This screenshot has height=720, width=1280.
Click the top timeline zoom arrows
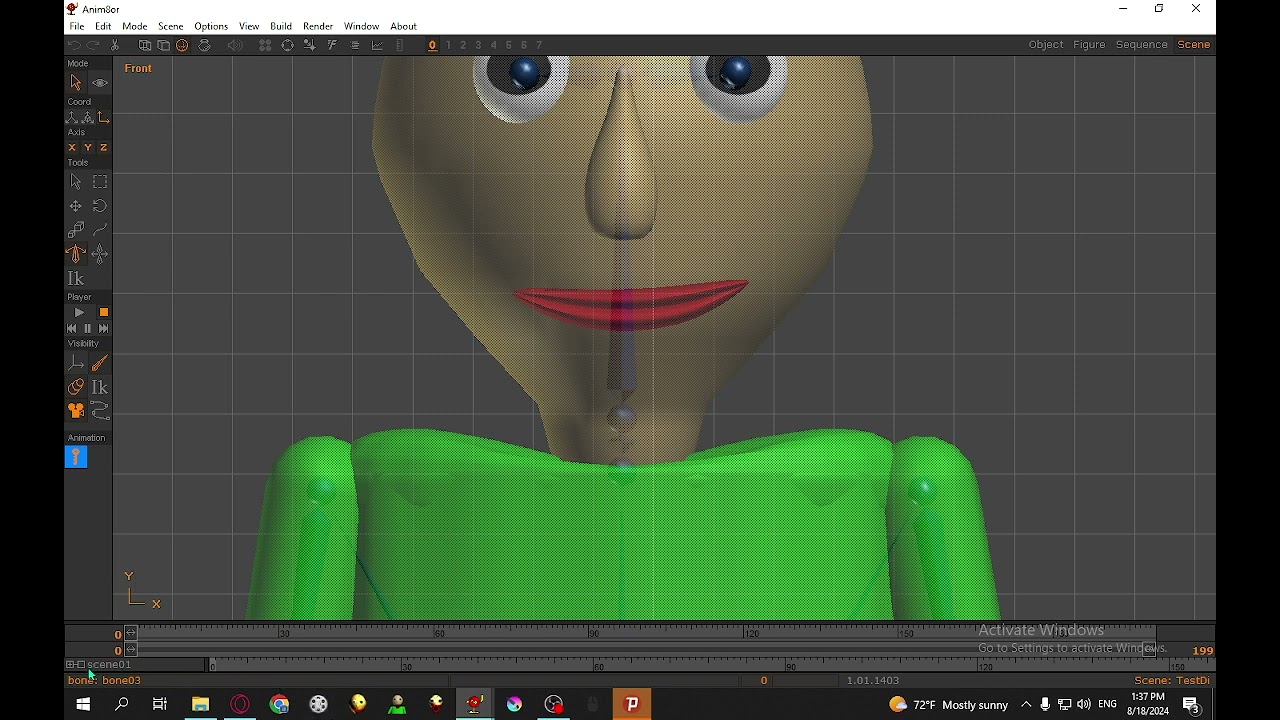click(131, 634)
